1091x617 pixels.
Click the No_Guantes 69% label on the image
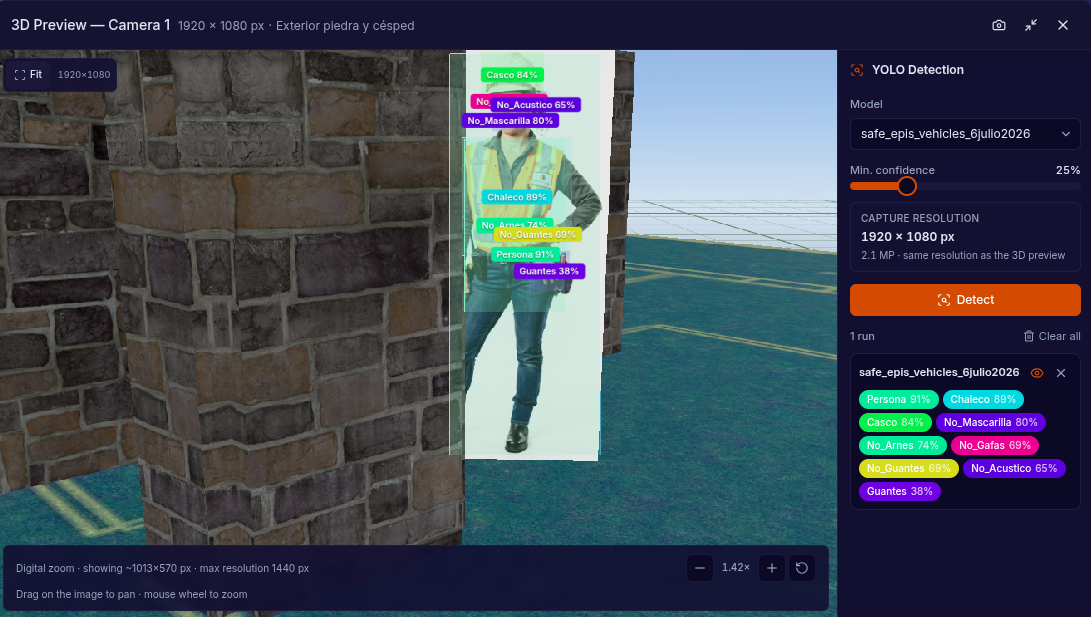pos(537,235)
